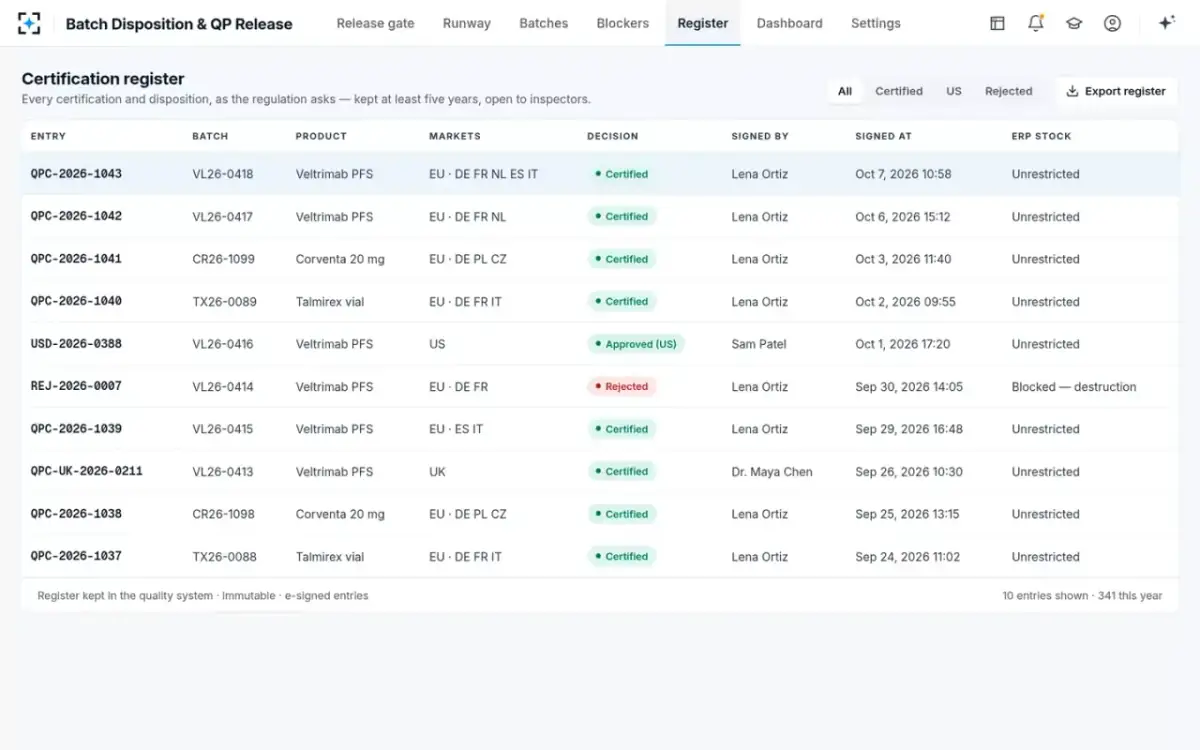Filter register by Rejected
This screenshot has height=750, width=1200.
point(1008,91)
